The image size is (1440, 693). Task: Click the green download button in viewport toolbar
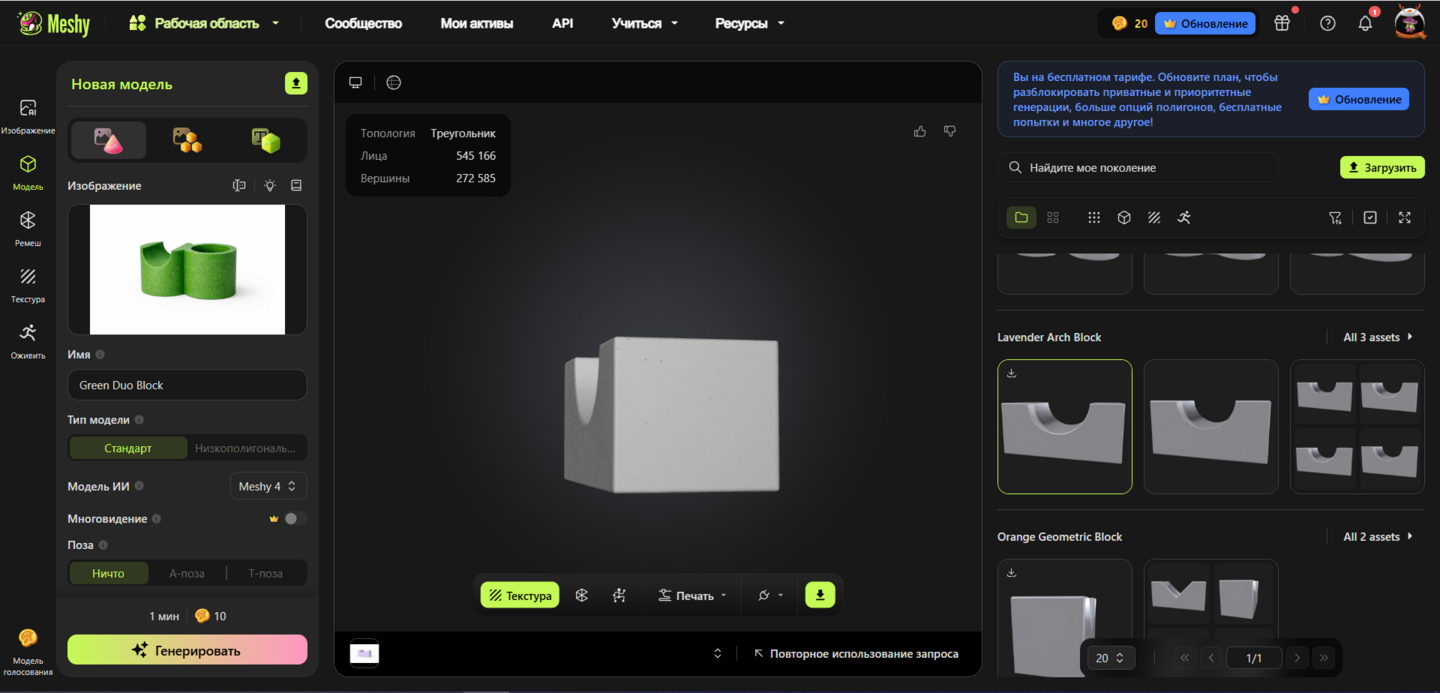coord(820,595)
